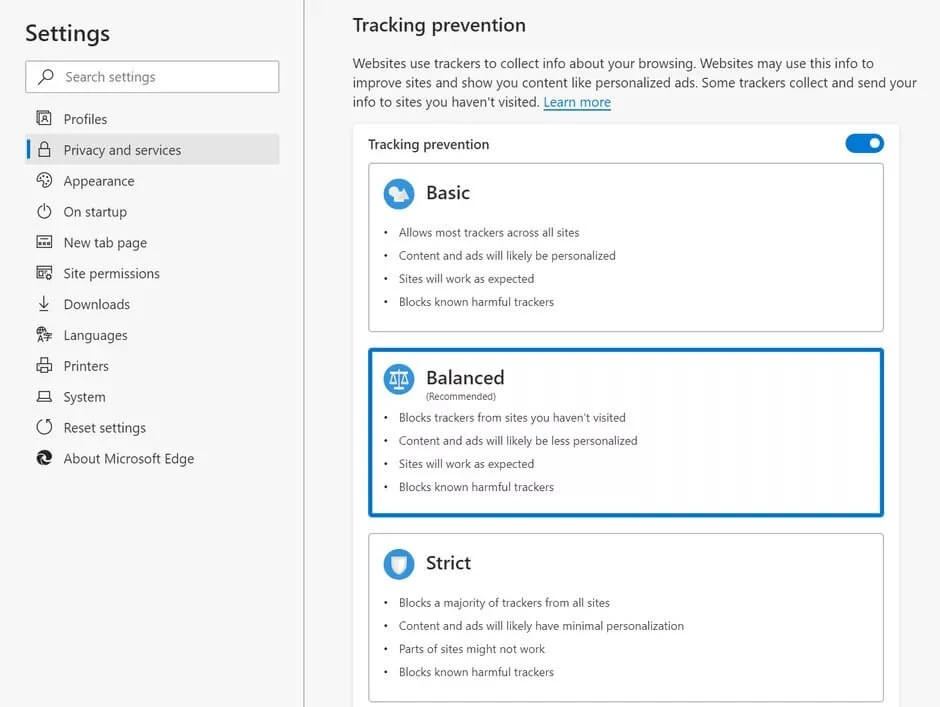Image resolution: width=940 pixels, height=707 pixels.
Task: Disable the Tracking prevention toggle
Action: 863,143
